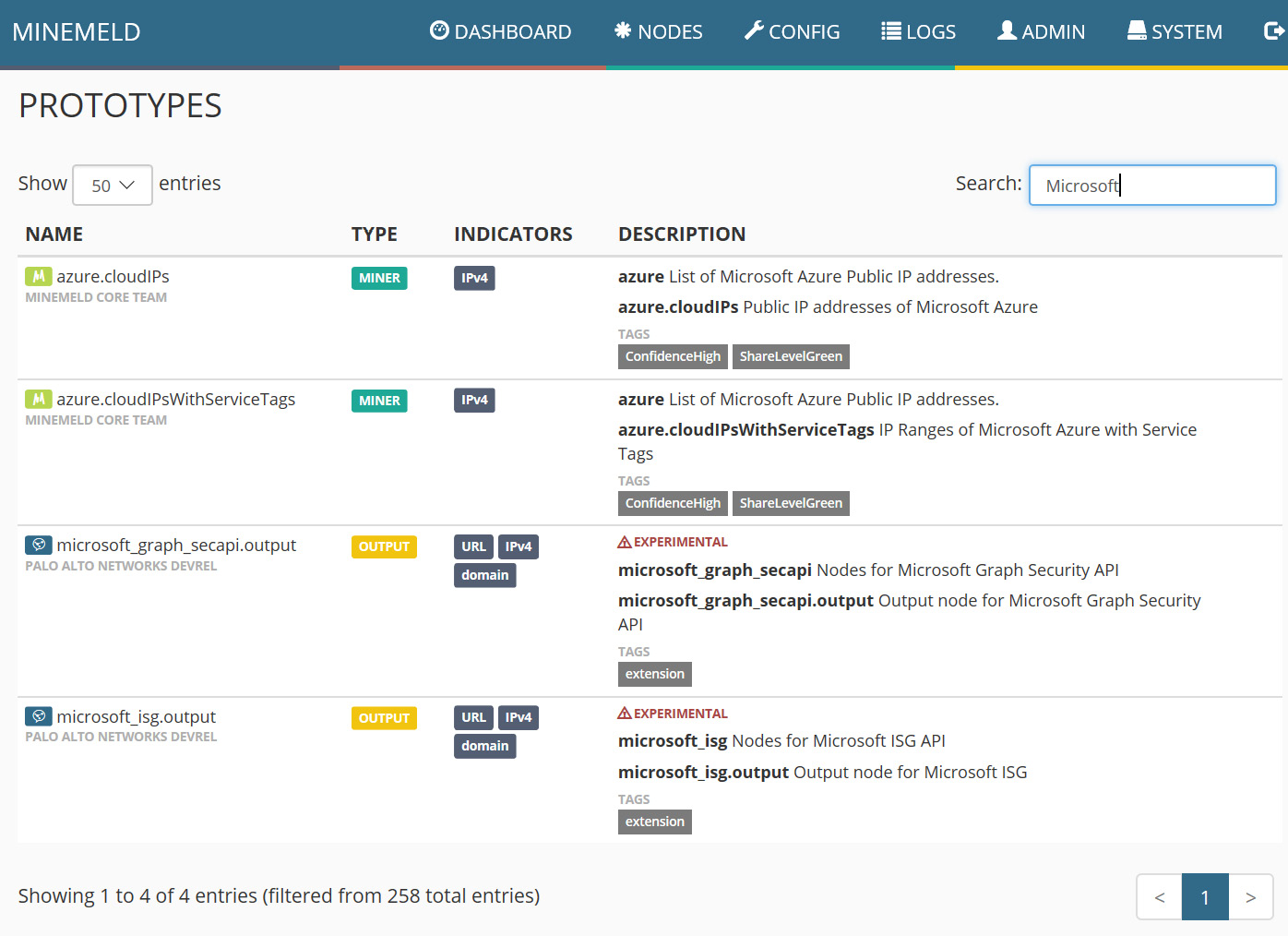Click the URL indicator of microsoft_graph_secapi.output
The image size is (1288, 936).
click(473, 546)
